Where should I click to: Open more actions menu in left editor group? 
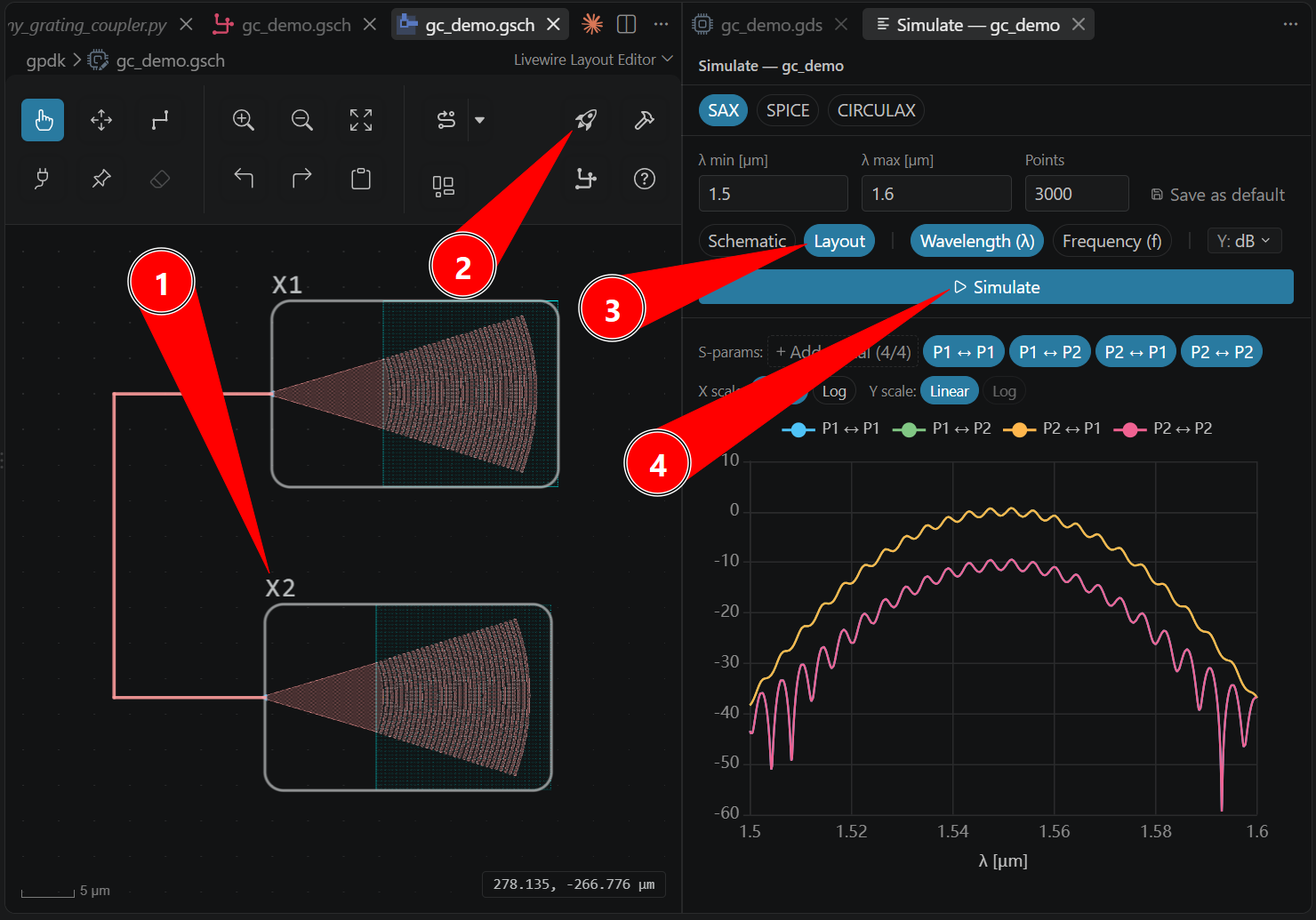pos(661,24)
